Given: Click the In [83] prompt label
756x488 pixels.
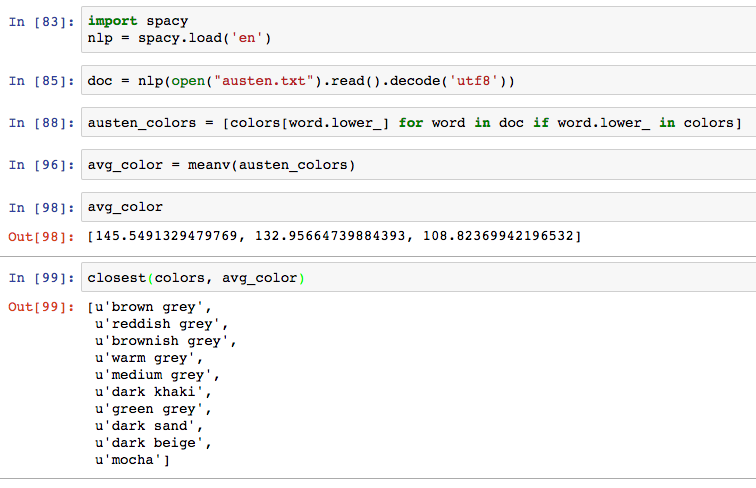Looking at the screenshot, I should pos(41,22).
